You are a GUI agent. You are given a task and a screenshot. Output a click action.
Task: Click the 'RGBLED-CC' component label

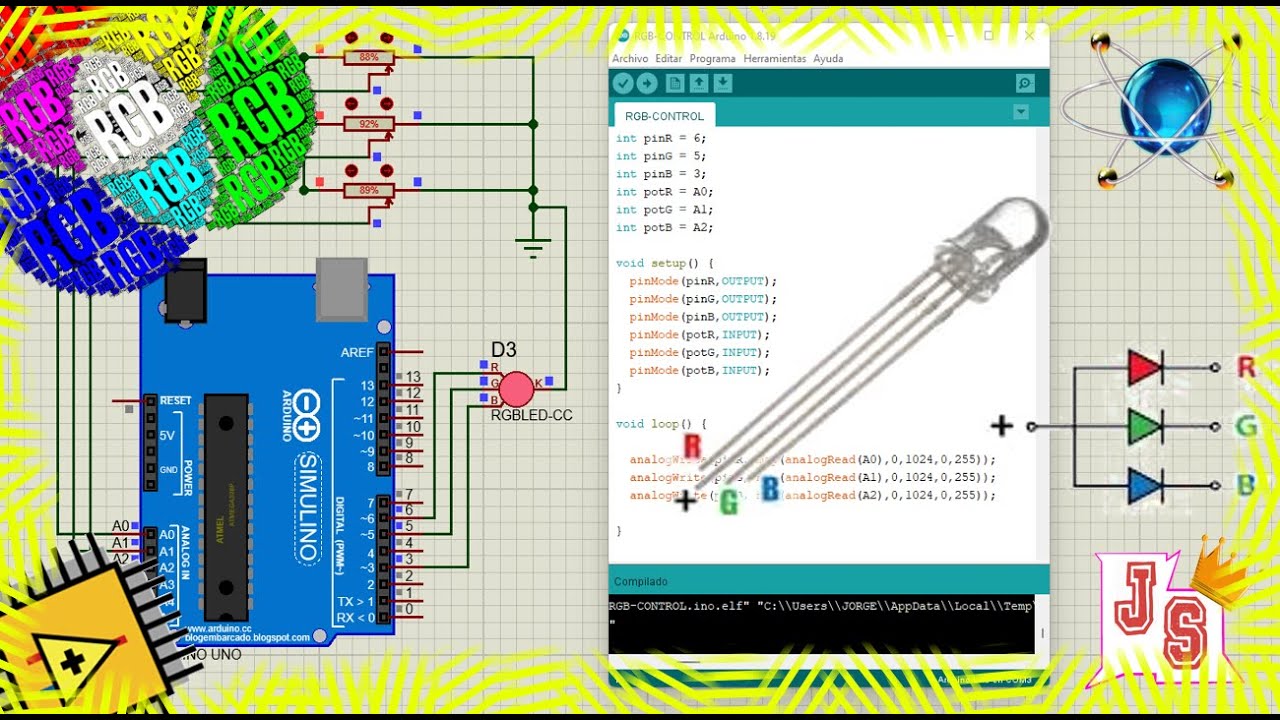point(531,415)
